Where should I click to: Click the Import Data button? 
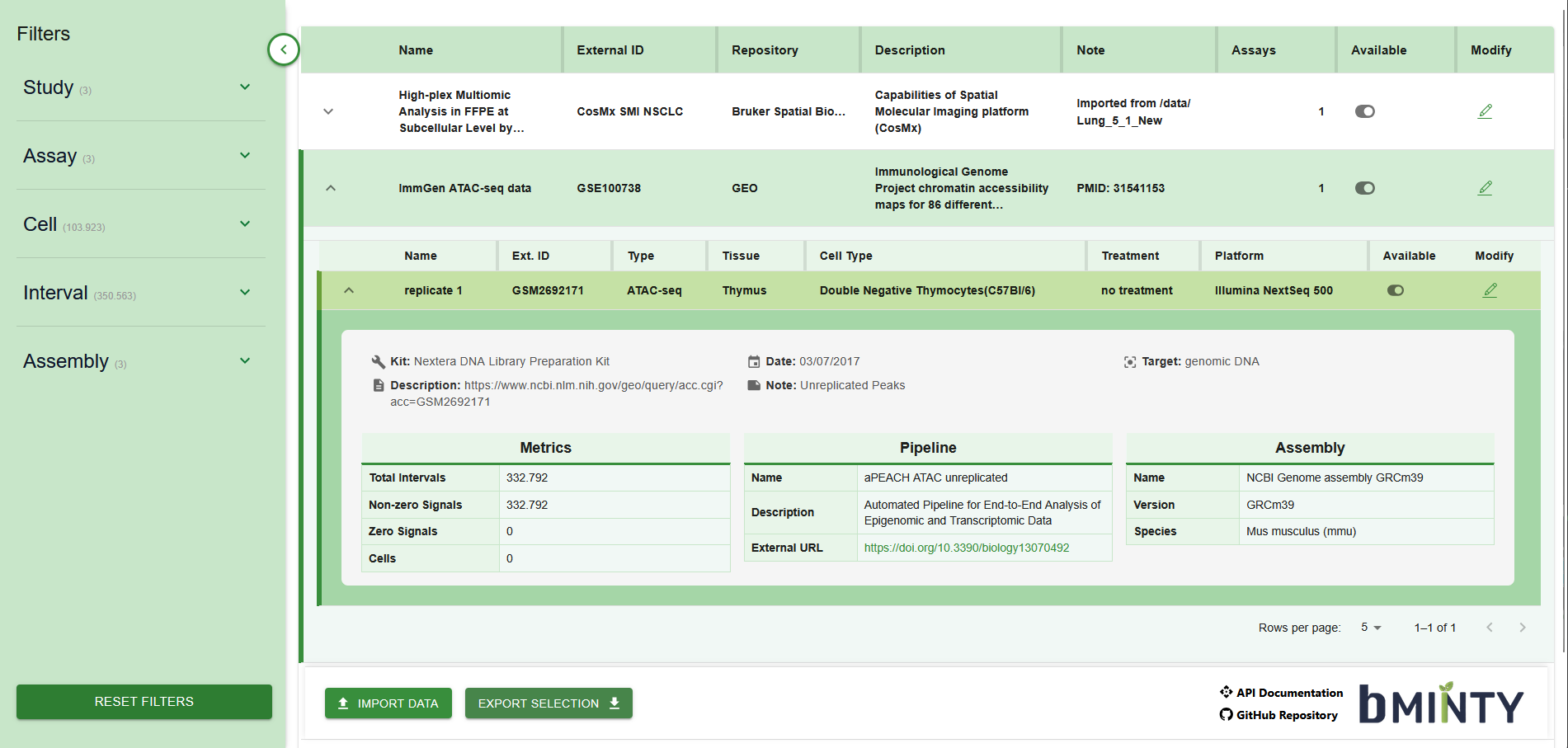coord(388,703)
